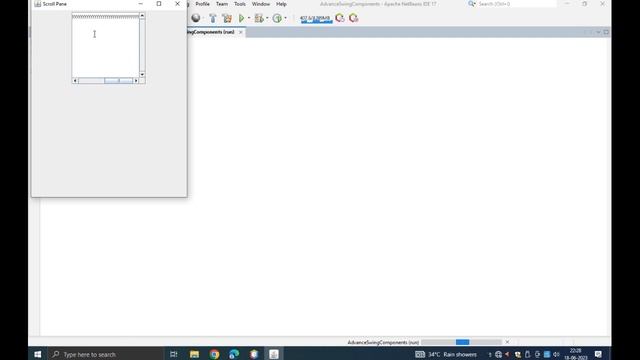Click the Clean and Build Project icon
The width and height of the screenshot is (640, 360).
tap(227, 18)
